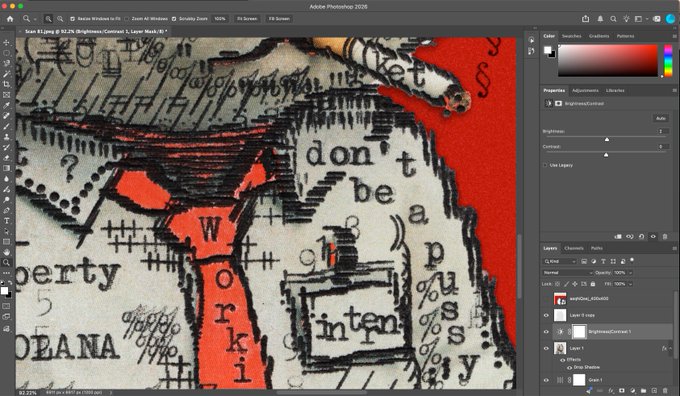Select the Clone Stamp tool
The width and height of the screenshot is (680, 396).
point(7,137)
